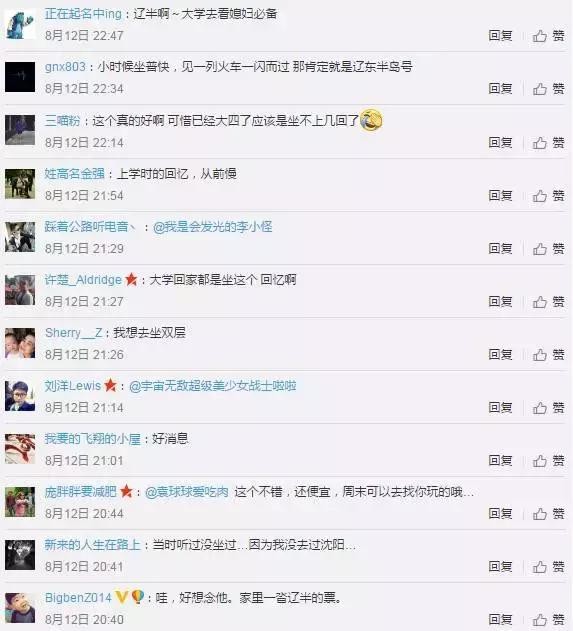Like the comment by gnx803
Image resolution: width=573 pixels, height=631 pixels.
tap(548, 89)
